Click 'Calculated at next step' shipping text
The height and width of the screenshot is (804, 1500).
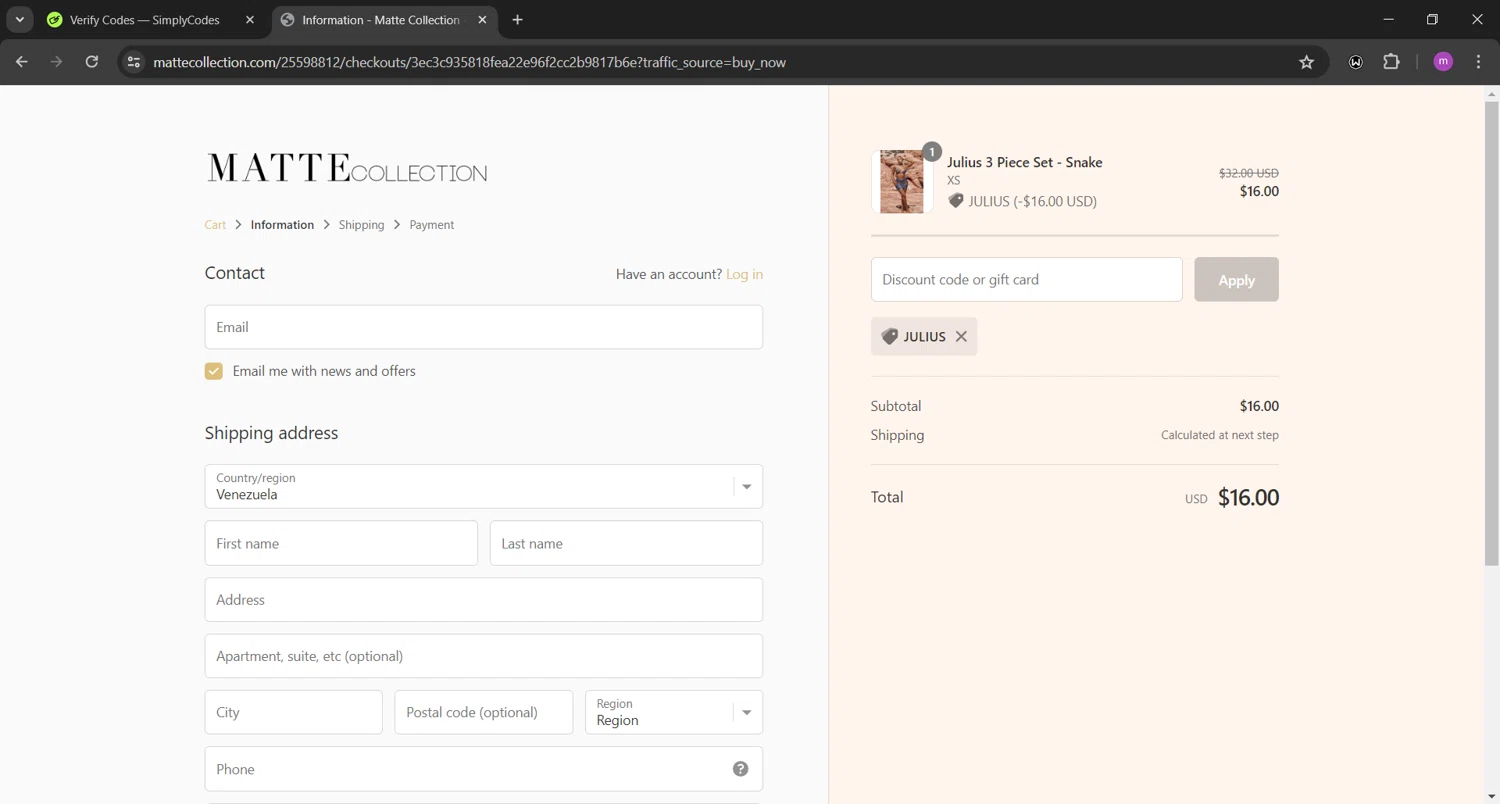pos(1220,435)
